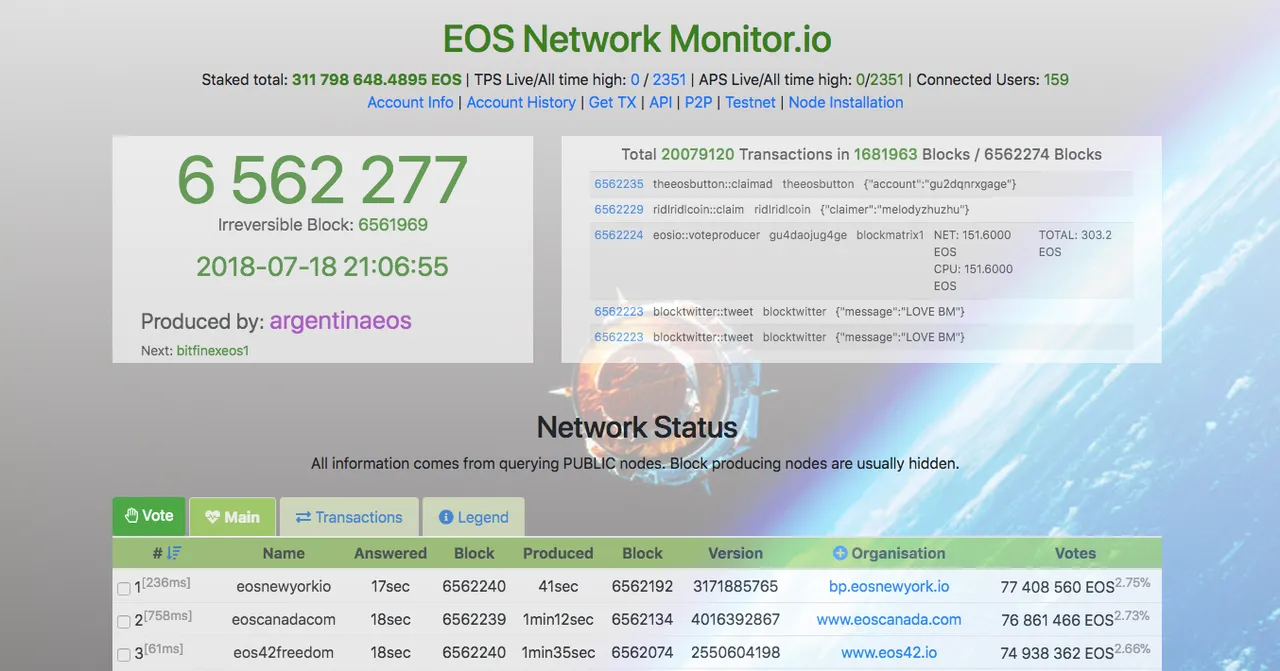
Task: Click the timestamp 2018-07-18 21:06:55
Action: pos(322,266)
